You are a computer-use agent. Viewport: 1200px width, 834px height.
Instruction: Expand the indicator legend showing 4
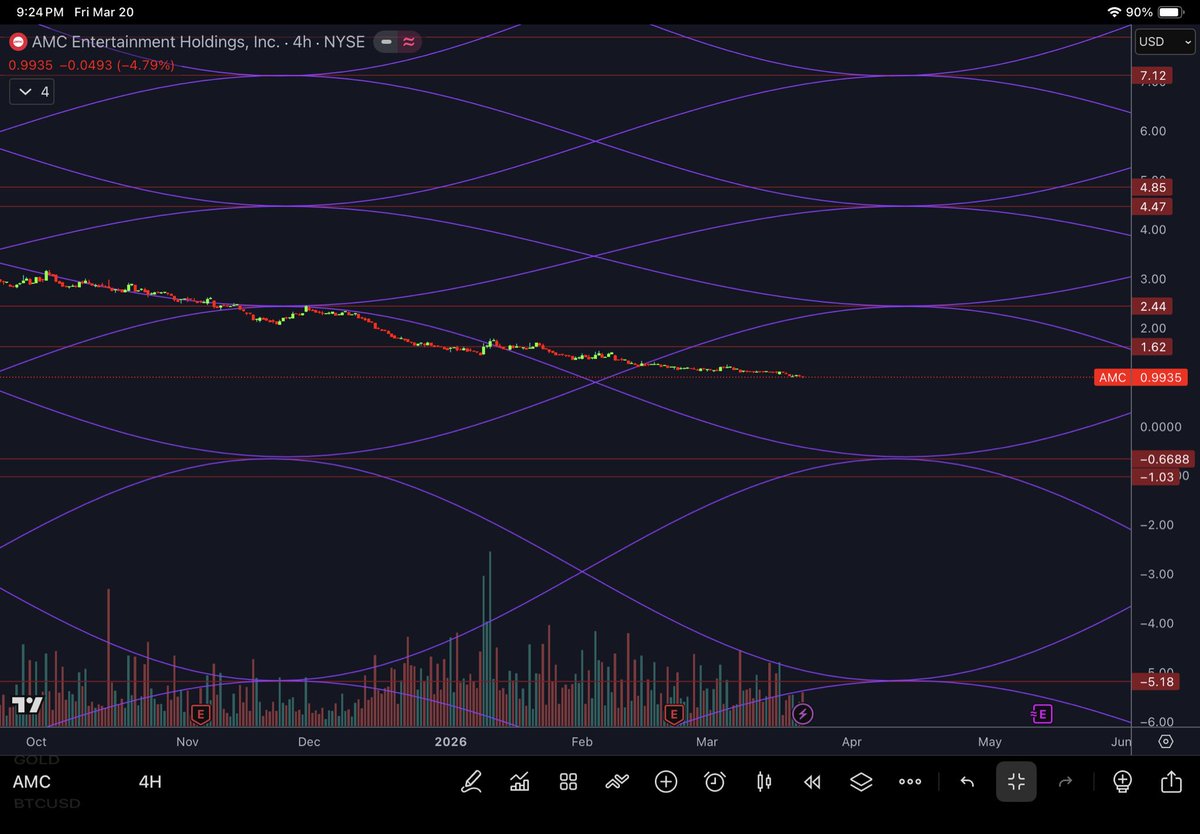tap(32, 92)
